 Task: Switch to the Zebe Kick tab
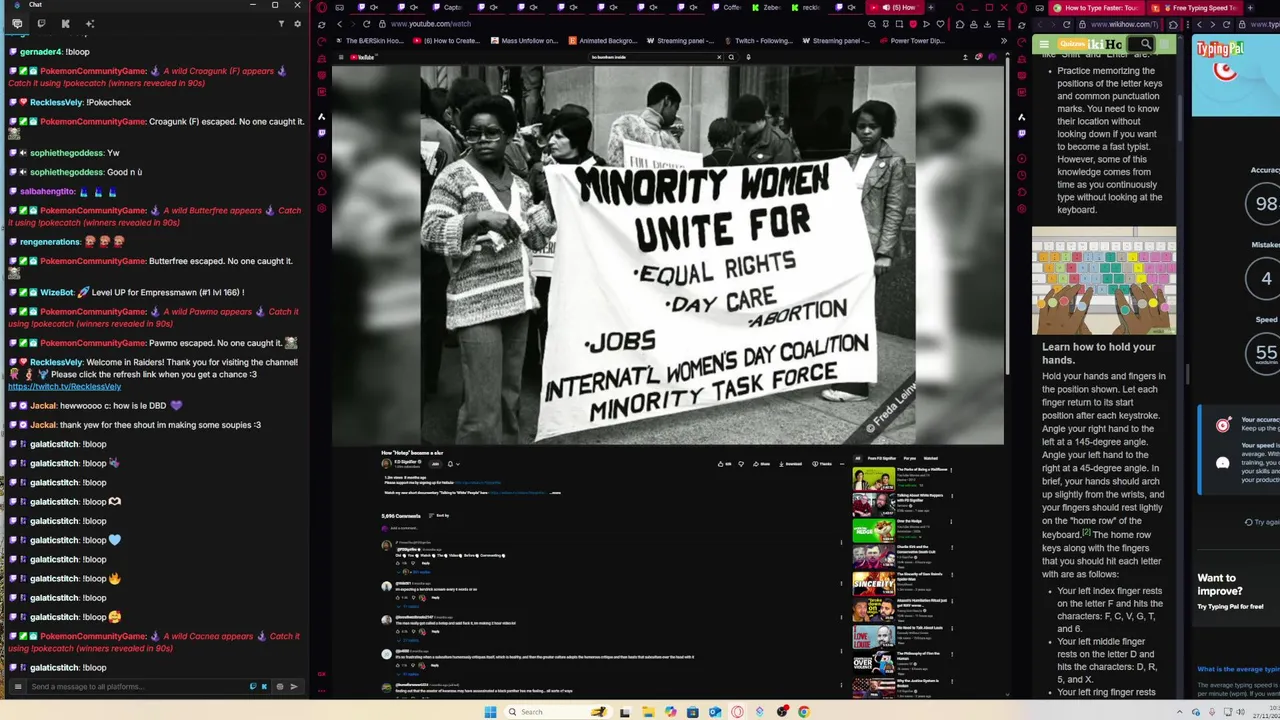click(x=767, y=7)
